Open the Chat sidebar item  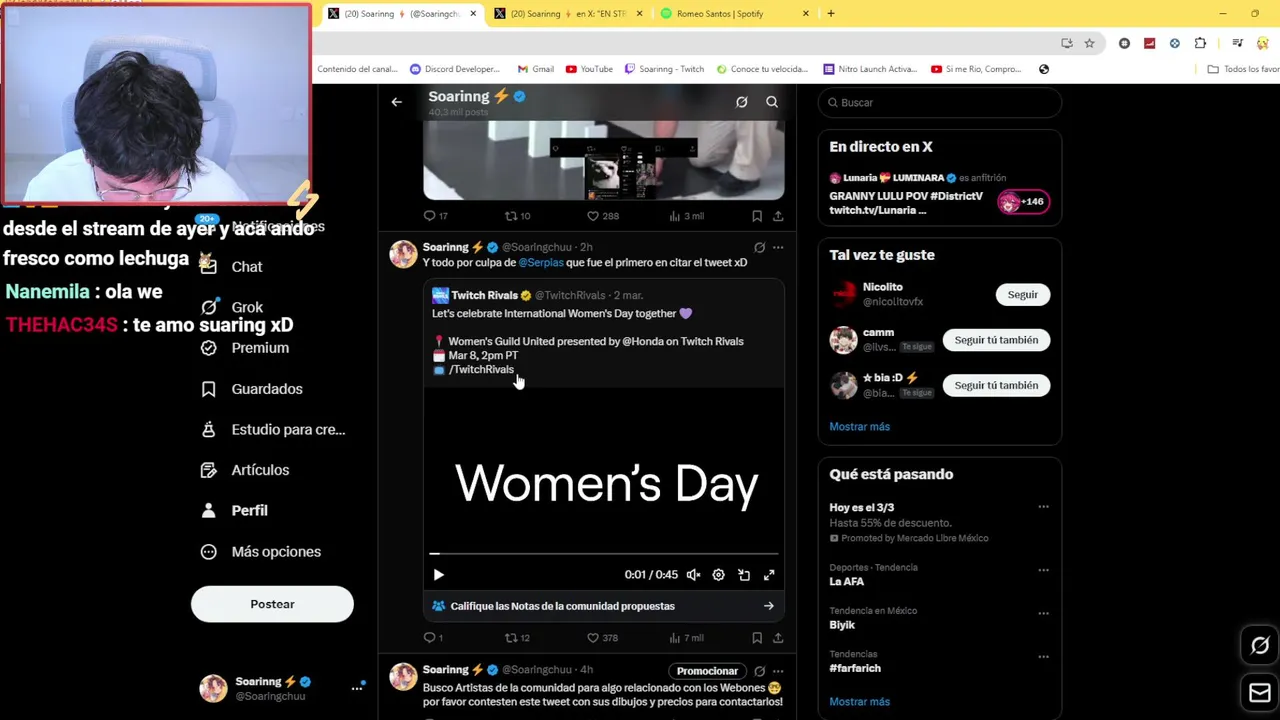pyautogui.click(x=232, y=267)
